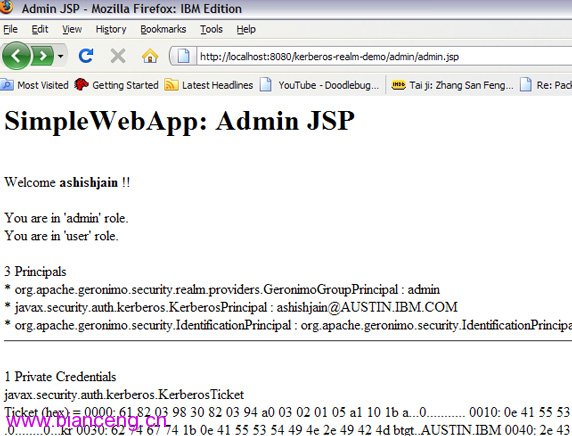
Task: Click the text "You are in 'admin' role."
Action: (66, 218)
